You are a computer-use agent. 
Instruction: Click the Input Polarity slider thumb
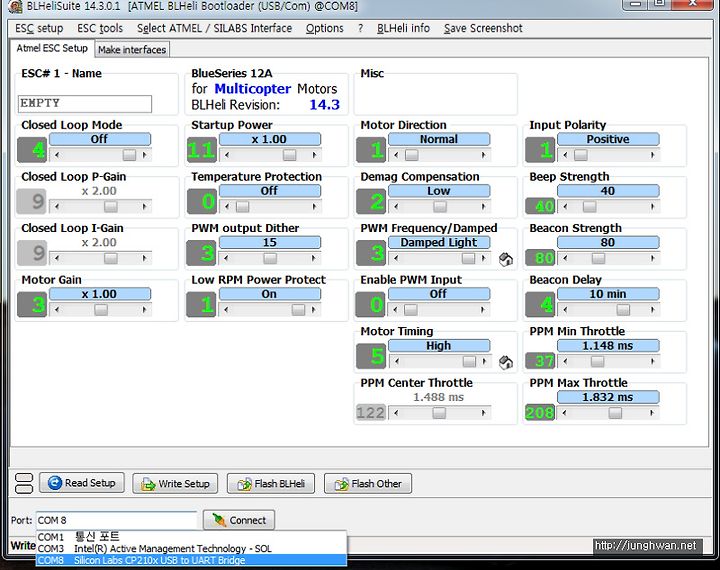point(581,155)
